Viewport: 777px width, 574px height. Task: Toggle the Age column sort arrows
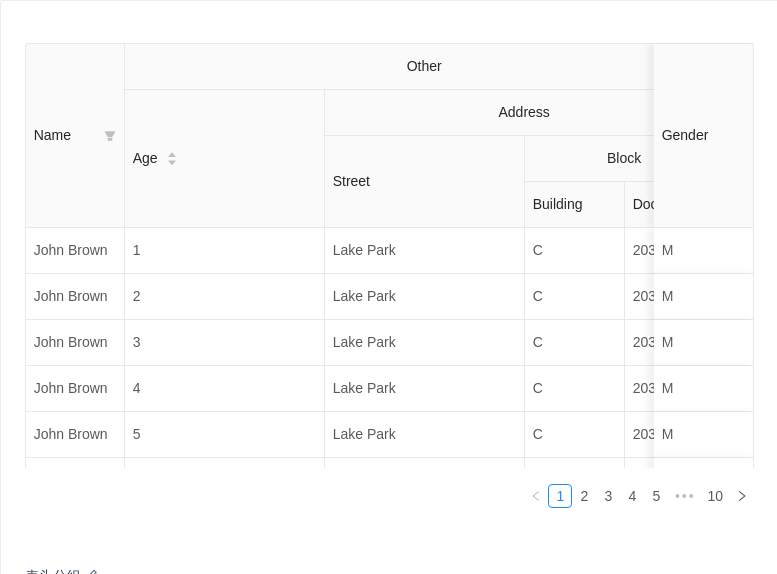[x=172, y=159]
